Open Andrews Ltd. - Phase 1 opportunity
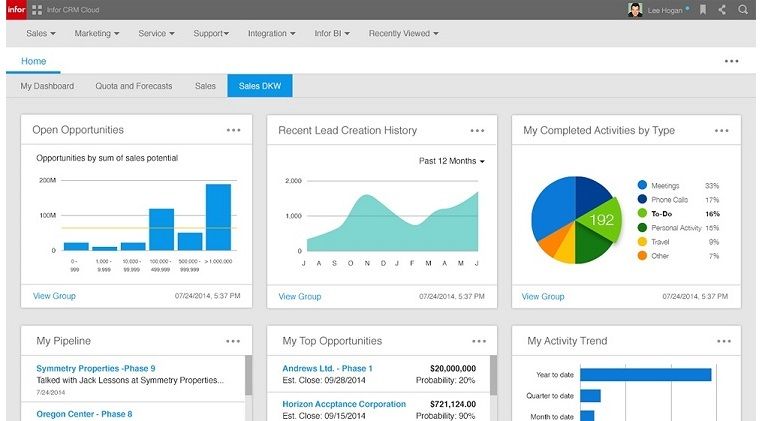The image size is (763, 421). click(327, 368)
